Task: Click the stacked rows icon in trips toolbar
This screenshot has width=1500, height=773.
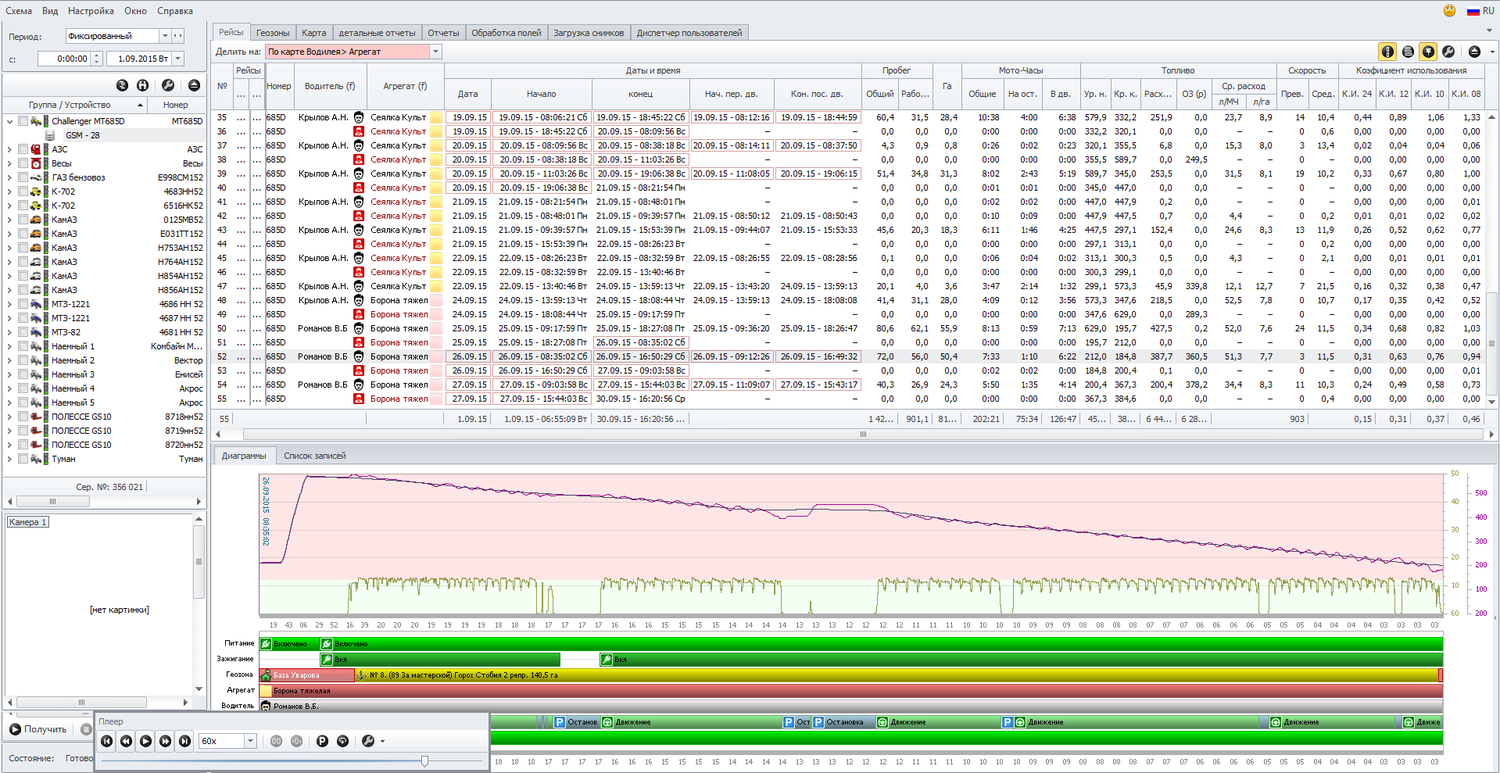Action: (x=1408, y=51)
